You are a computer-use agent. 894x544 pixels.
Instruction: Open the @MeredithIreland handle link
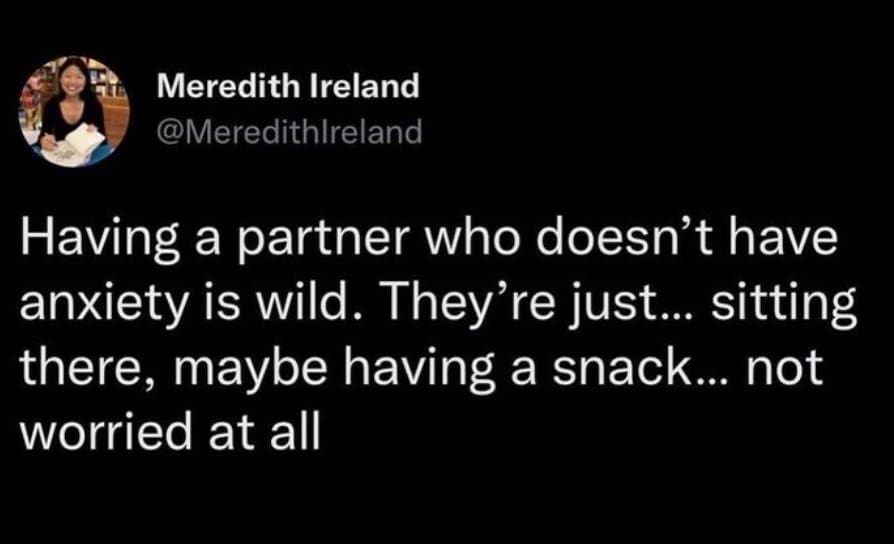[x=290, y=132]
